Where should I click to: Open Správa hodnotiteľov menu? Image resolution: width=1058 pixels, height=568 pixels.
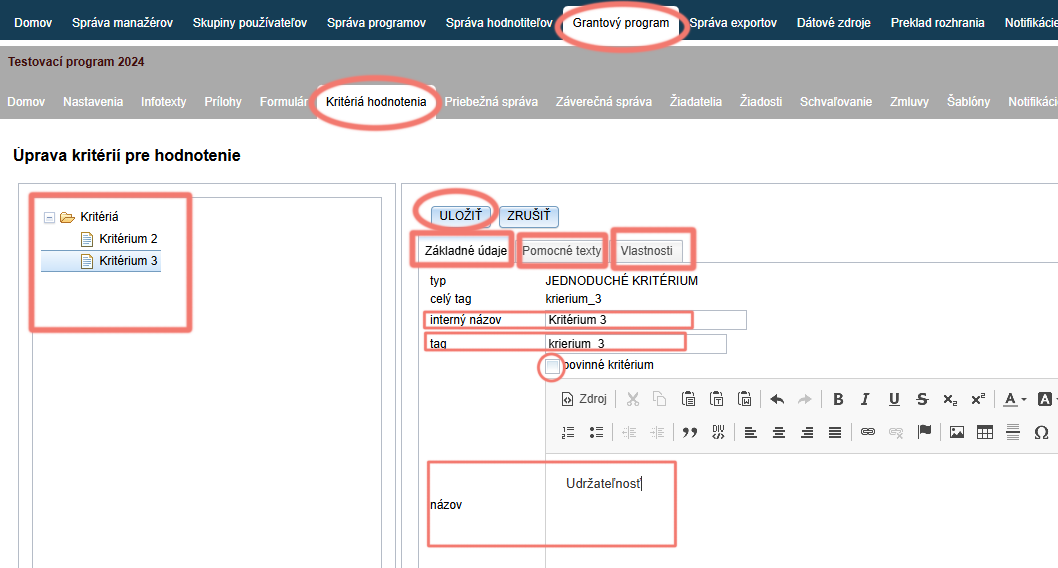tap(499, 23)
